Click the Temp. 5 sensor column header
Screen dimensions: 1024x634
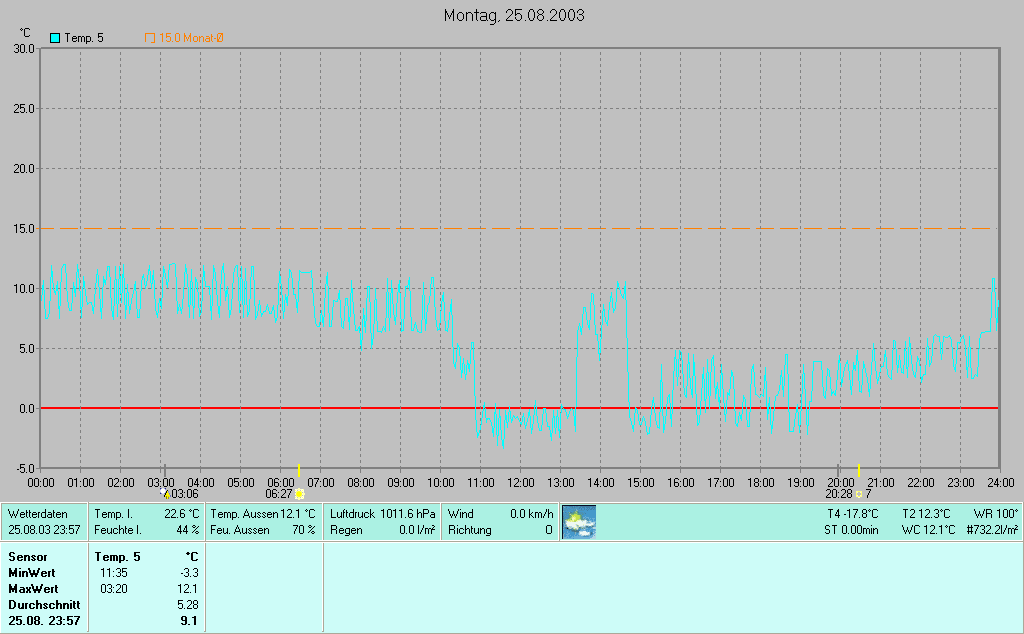point(117,556)
